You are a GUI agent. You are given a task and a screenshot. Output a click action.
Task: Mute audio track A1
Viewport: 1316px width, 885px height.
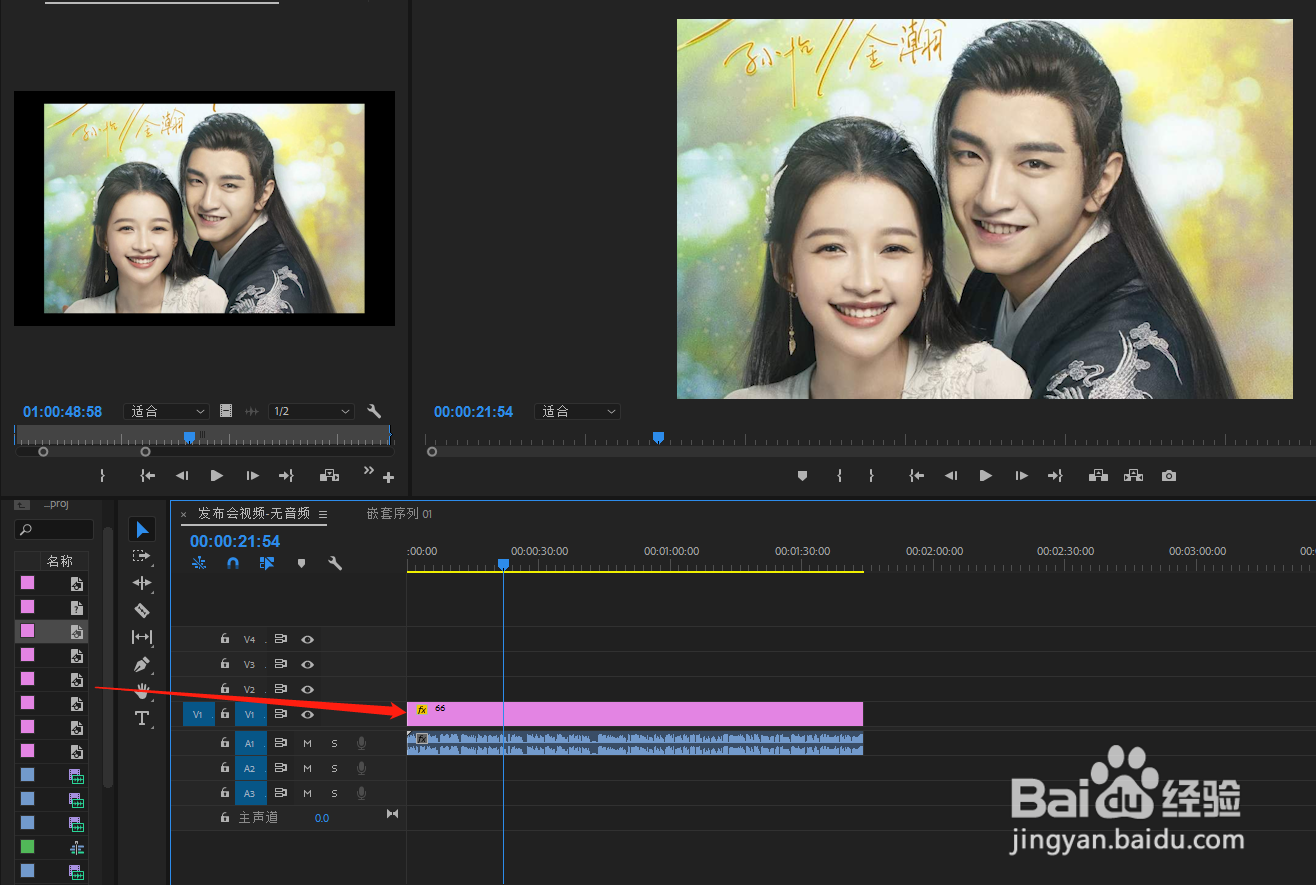(x=308, y=743)
